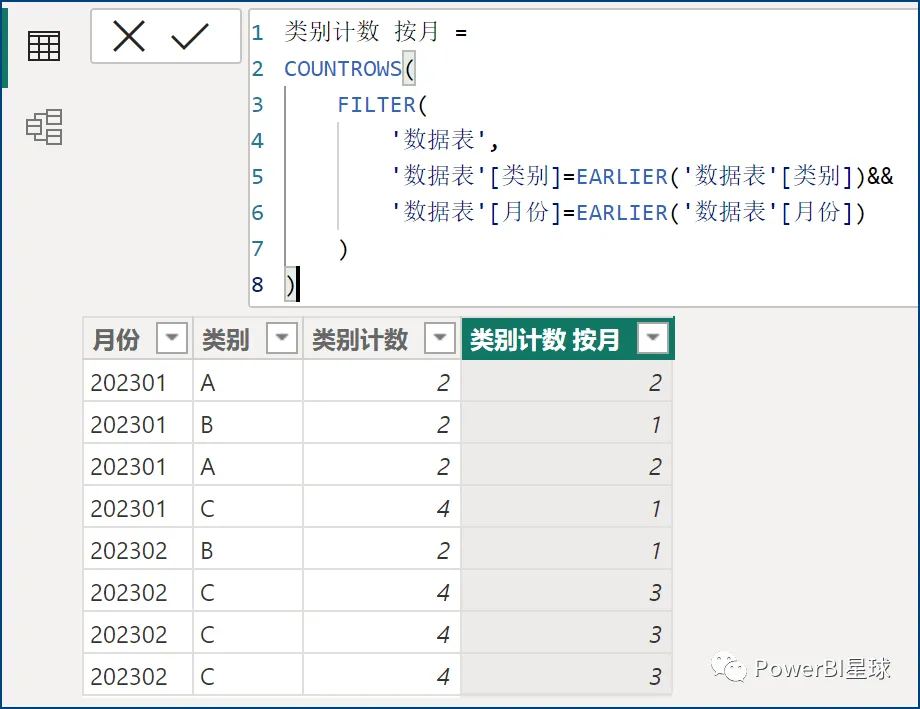This screenshot has height=709, width=920.
Task: Click EARLIER on formula line 6
Action: click(x=622, y=212)
